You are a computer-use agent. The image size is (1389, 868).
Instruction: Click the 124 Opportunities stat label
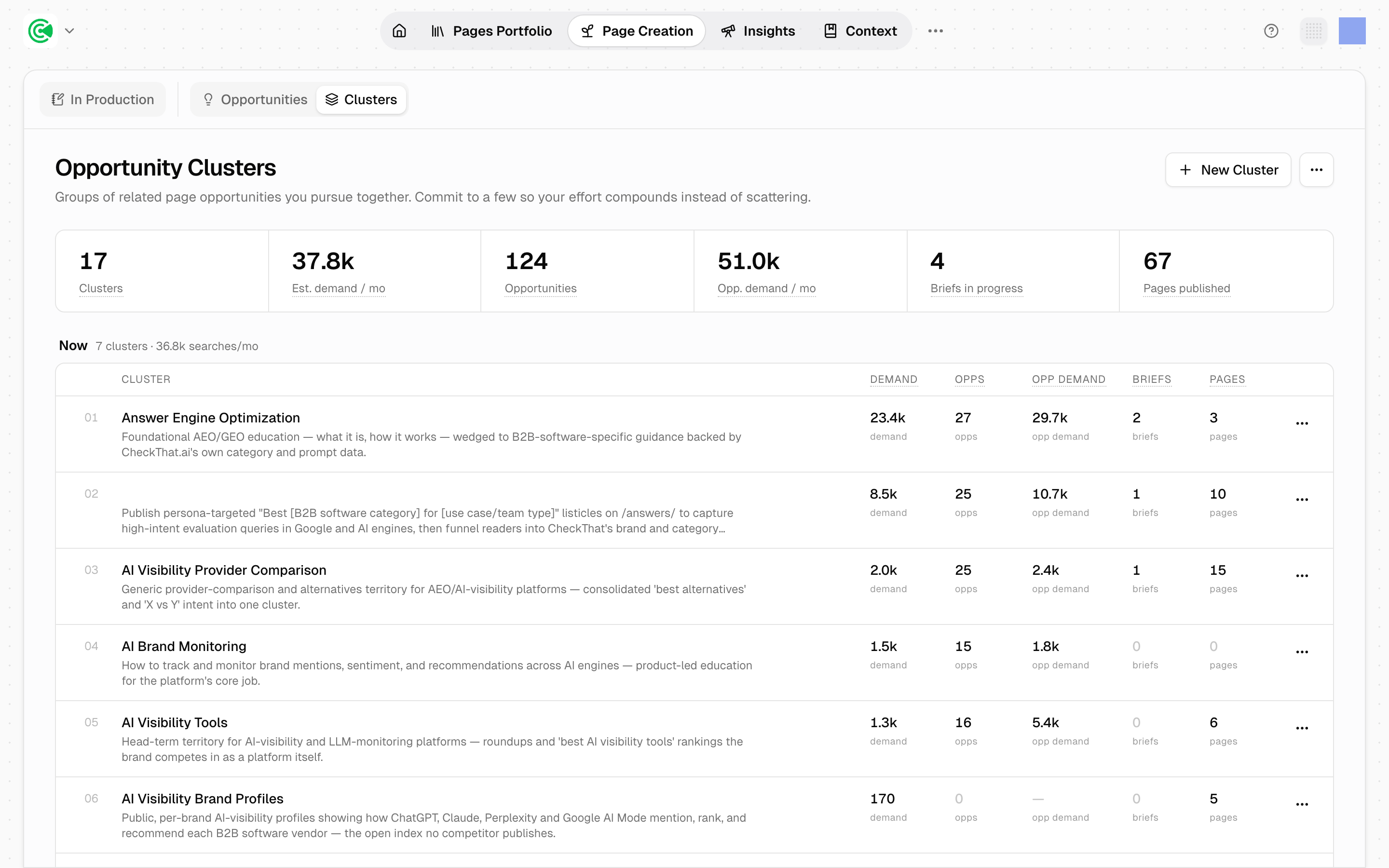[540, 288]
